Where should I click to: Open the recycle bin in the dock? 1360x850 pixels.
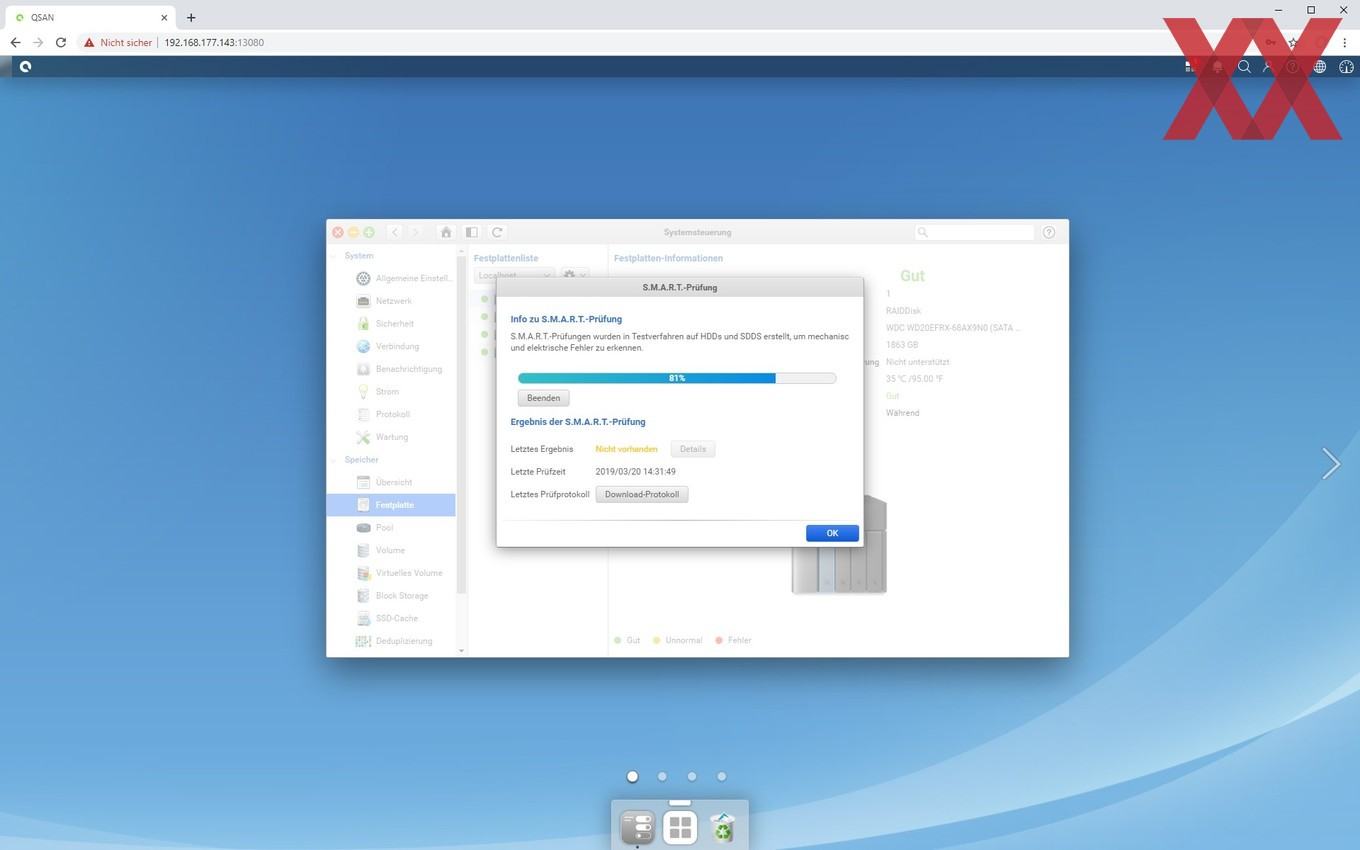click(723, 828)
